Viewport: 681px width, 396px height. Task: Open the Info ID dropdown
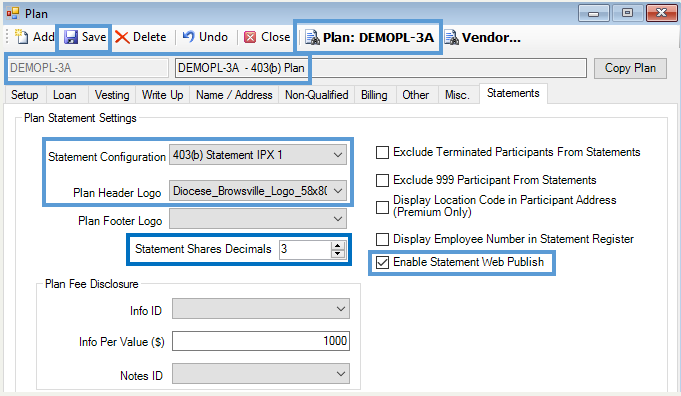[x=261, y=309]
